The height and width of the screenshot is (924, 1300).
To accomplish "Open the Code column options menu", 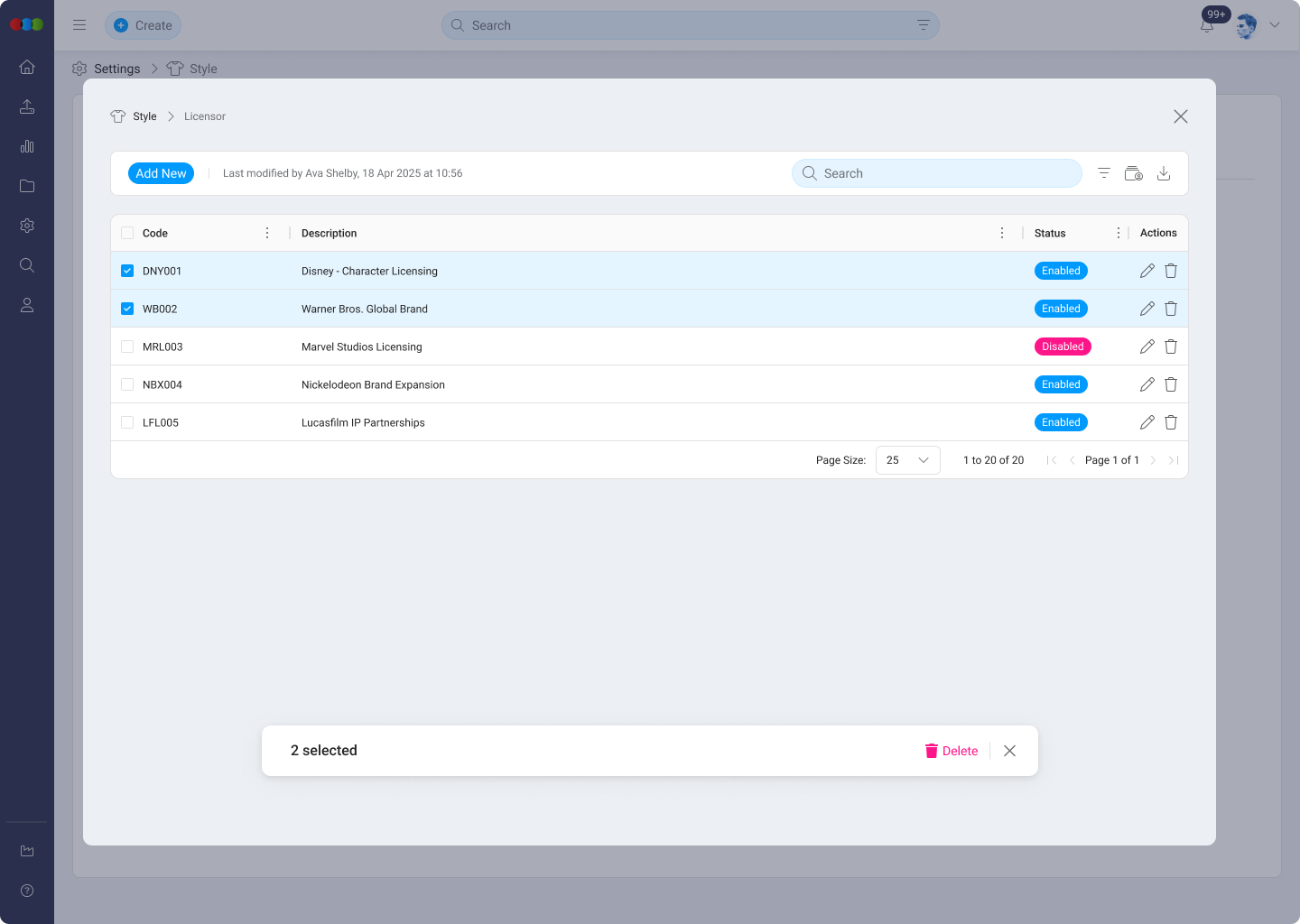I will pos(267,233).
